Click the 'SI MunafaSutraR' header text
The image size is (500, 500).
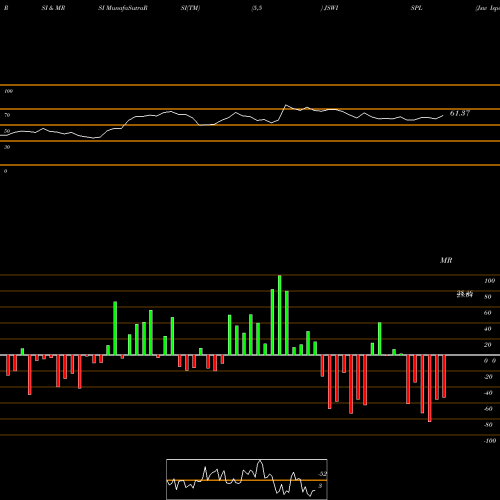(x=123, y=8)
